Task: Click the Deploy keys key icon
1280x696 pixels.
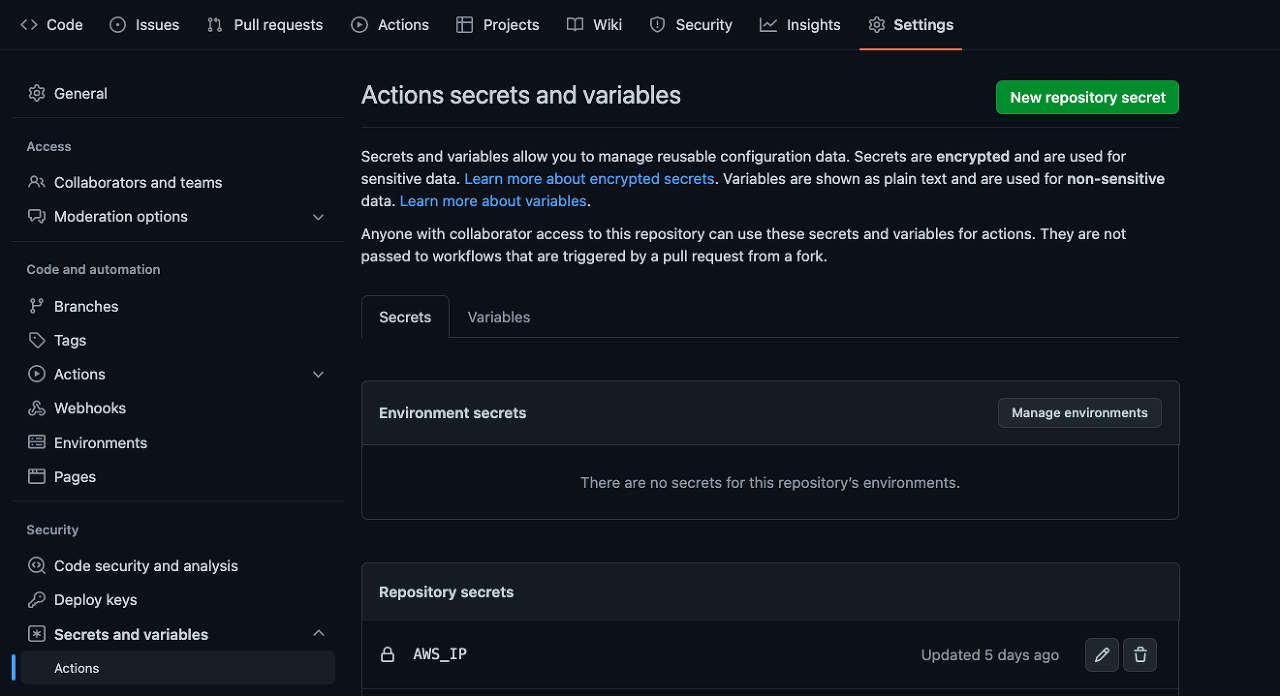Action: 37,600
